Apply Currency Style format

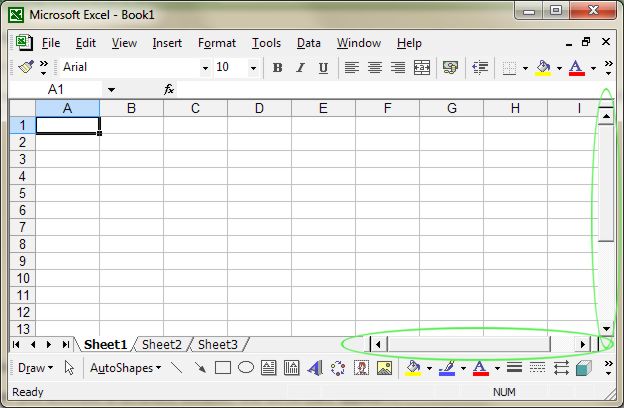450,68
